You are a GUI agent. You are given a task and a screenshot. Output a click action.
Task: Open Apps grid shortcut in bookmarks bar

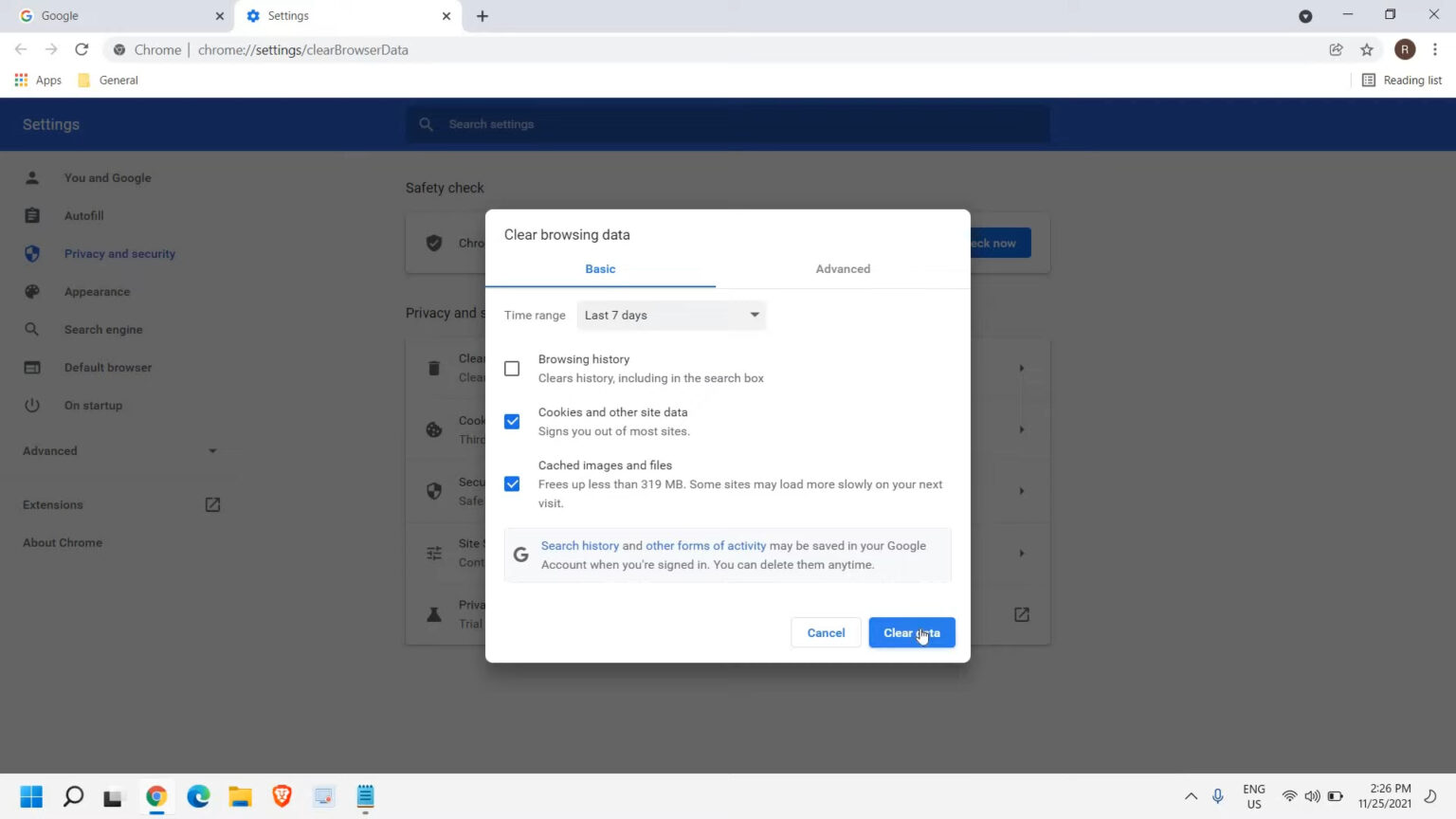click(38, 81)
